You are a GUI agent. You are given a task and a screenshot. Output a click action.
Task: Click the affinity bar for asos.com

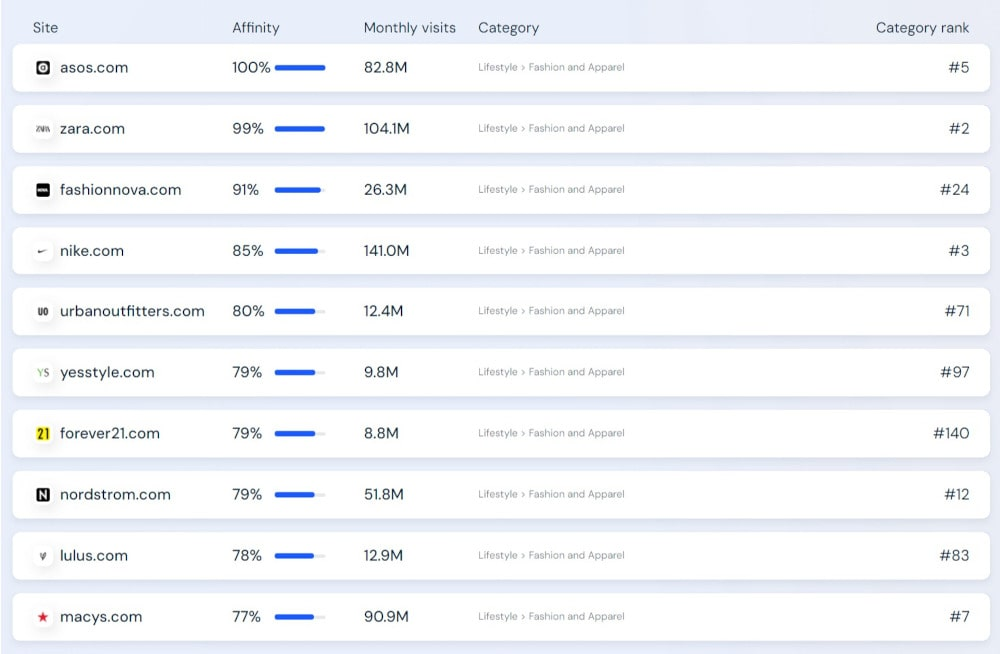300,68
